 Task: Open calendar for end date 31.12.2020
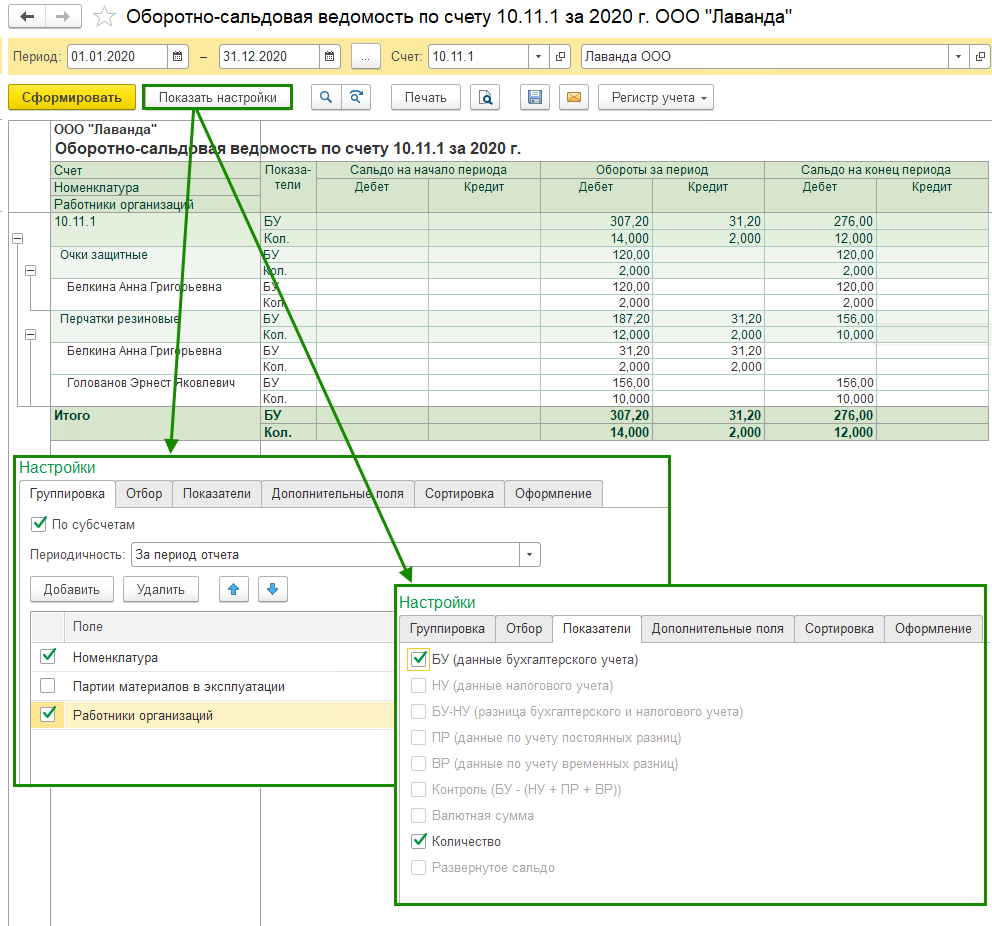(x=330, y=56)
